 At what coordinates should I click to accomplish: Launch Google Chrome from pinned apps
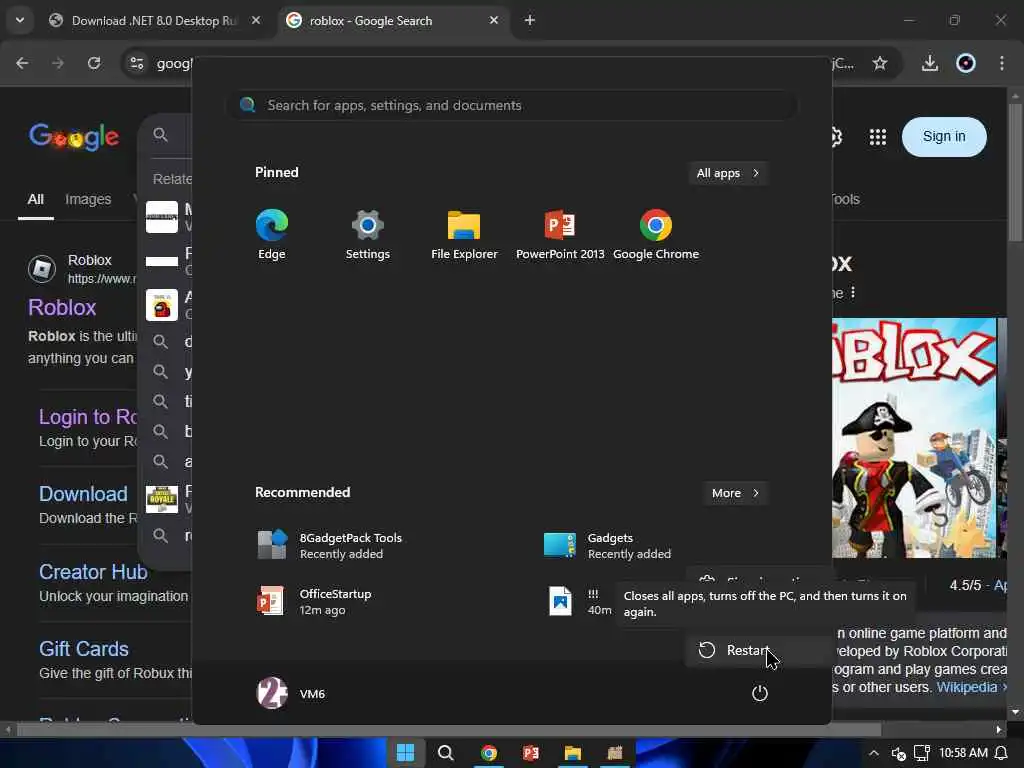tap(656, 234)
